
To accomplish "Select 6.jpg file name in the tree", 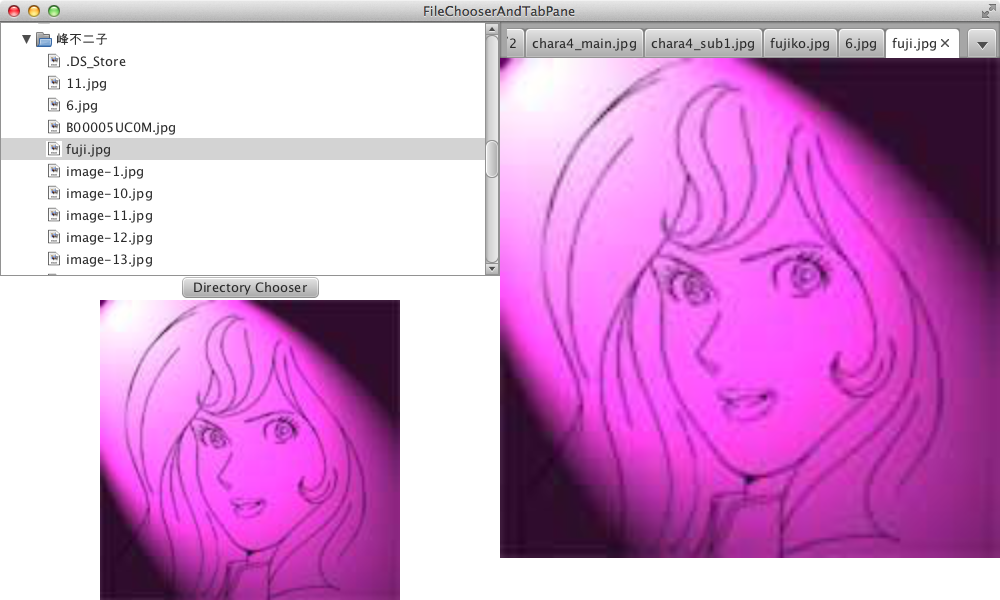I will pos(82,105).
